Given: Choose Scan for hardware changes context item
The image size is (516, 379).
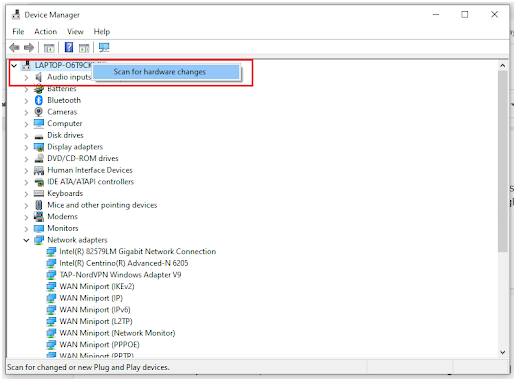Looking at the screenshot, I should [166, 72].
